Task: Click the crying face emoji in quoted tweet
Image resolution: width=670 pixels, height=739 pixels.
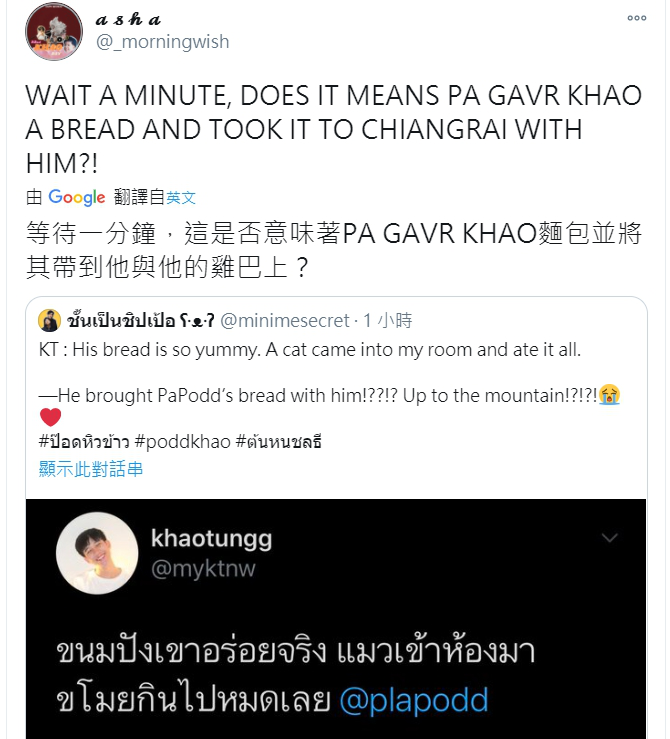Action: click(609, 394)
